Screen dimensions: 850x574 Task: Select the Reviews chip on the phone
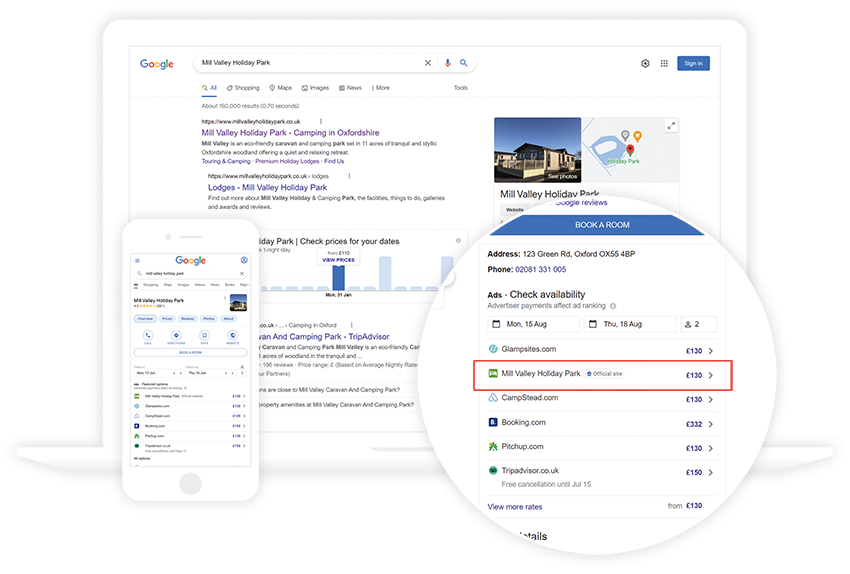[x=188, y=319]
